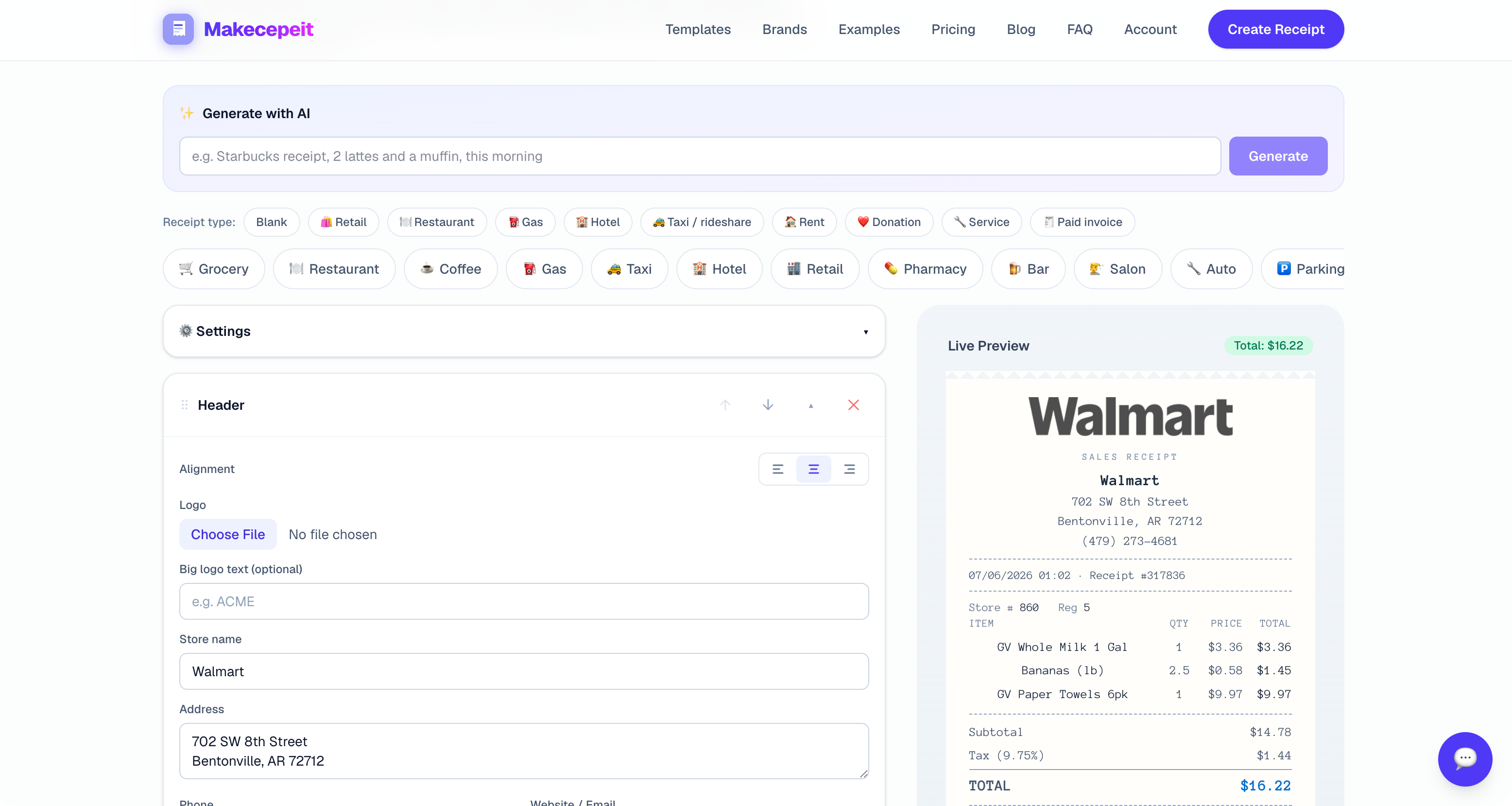Click the GV Paper Towels 6pk row
1512x806 pixels.
(x=1130, y=694)
